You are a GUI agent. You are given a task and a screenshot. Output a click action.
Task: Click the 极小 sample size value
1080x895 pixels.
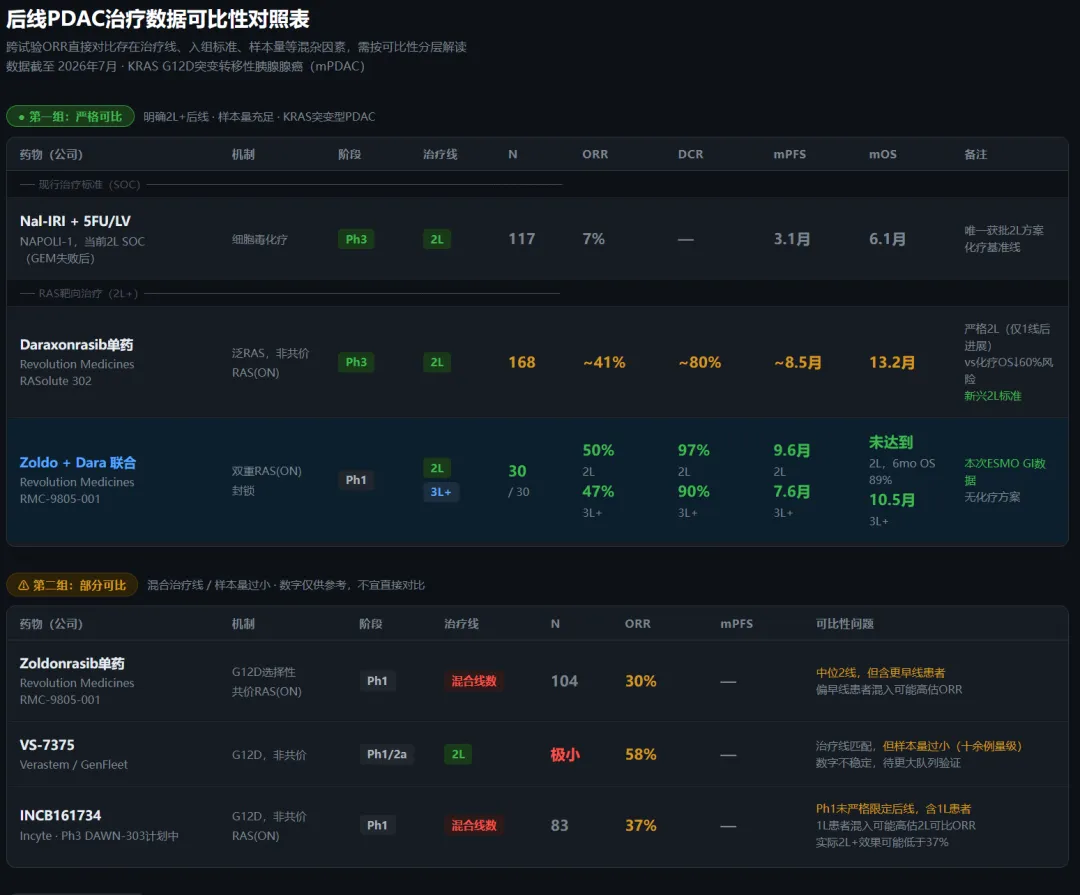click(x=565, y=755)
